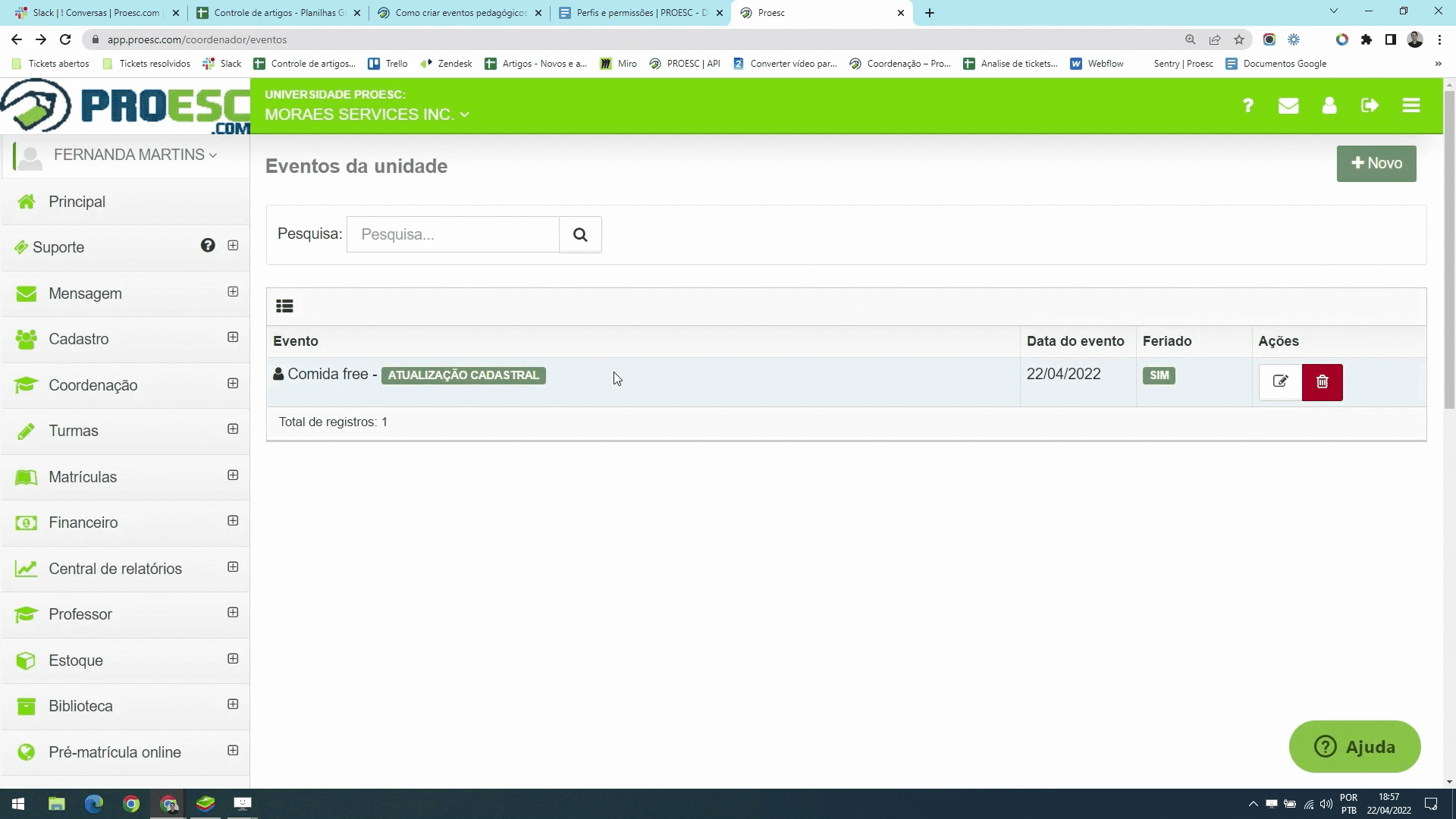Viewport: 1456px width, 819px height.
Task: Click Financeiro sidebar menu item
Action: coord(83,522)
